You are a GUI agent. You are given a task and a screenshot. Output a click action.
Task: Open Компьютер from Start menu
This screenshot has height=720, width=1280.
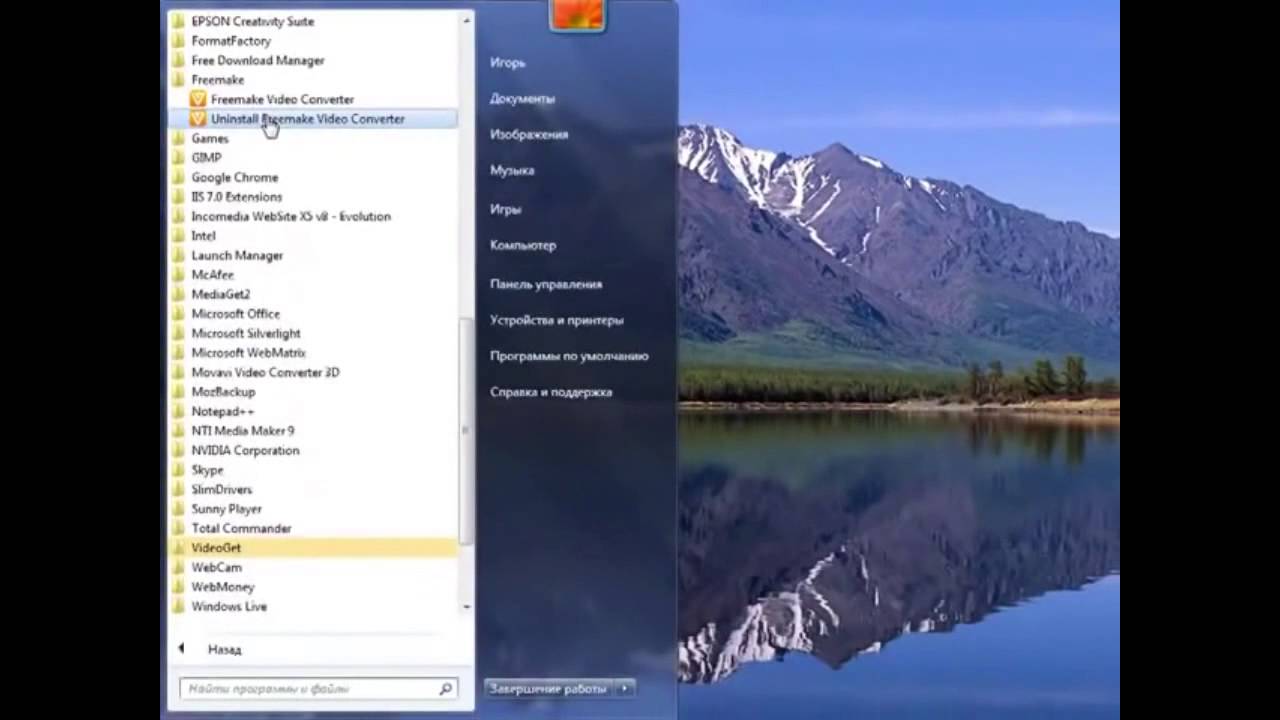coord(523,245)
